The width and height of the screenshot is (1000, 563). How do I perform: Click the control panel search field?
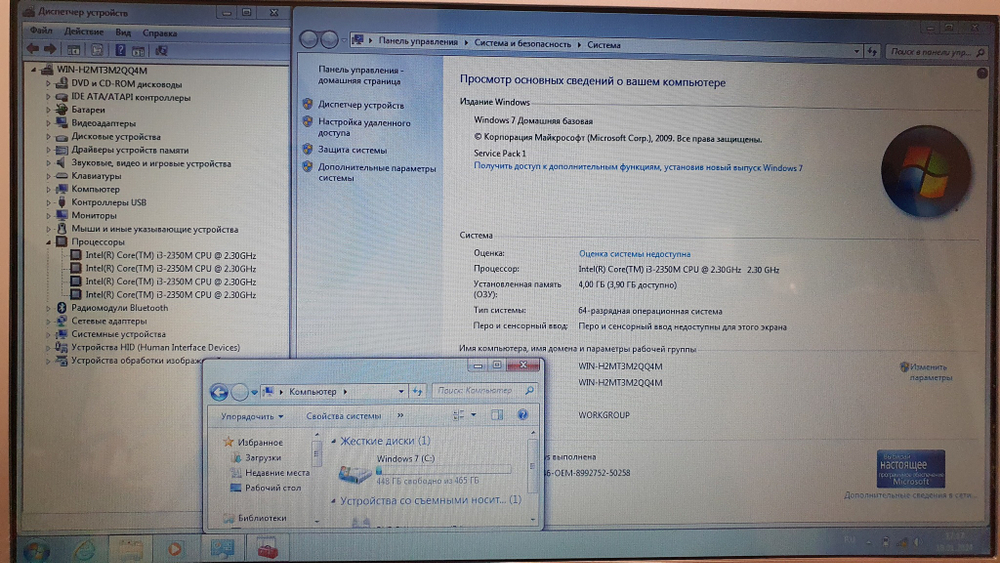tap(935, 52)
